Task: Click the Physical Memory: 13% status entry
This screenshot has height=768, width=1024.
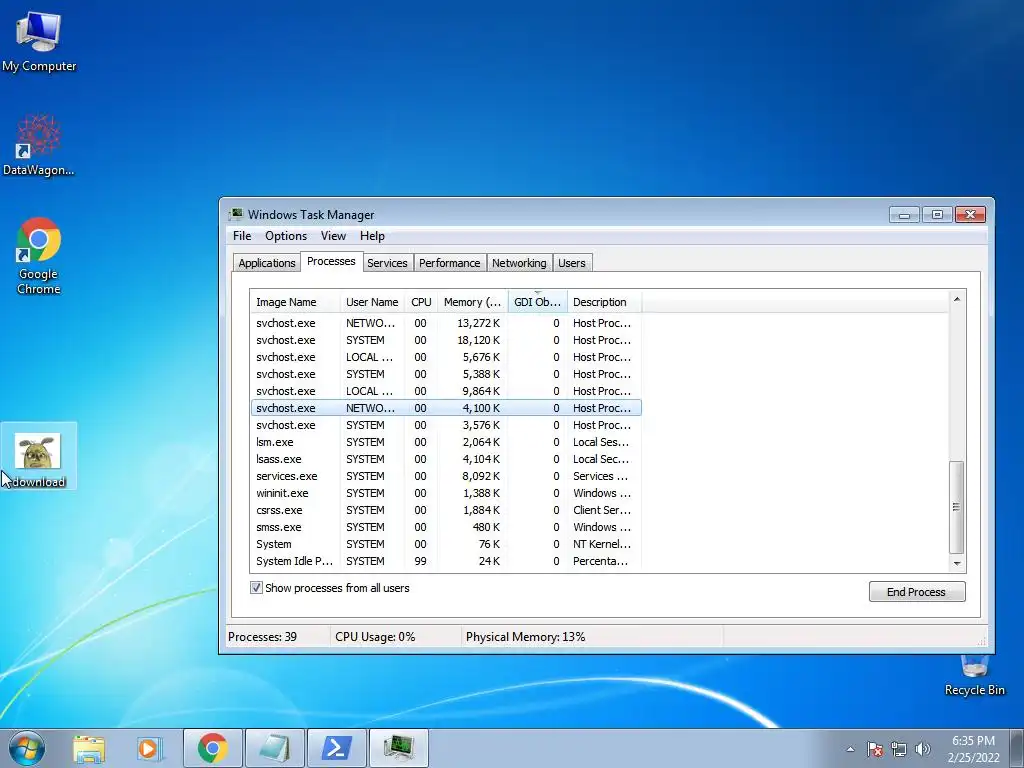Action: click(592, 637)
